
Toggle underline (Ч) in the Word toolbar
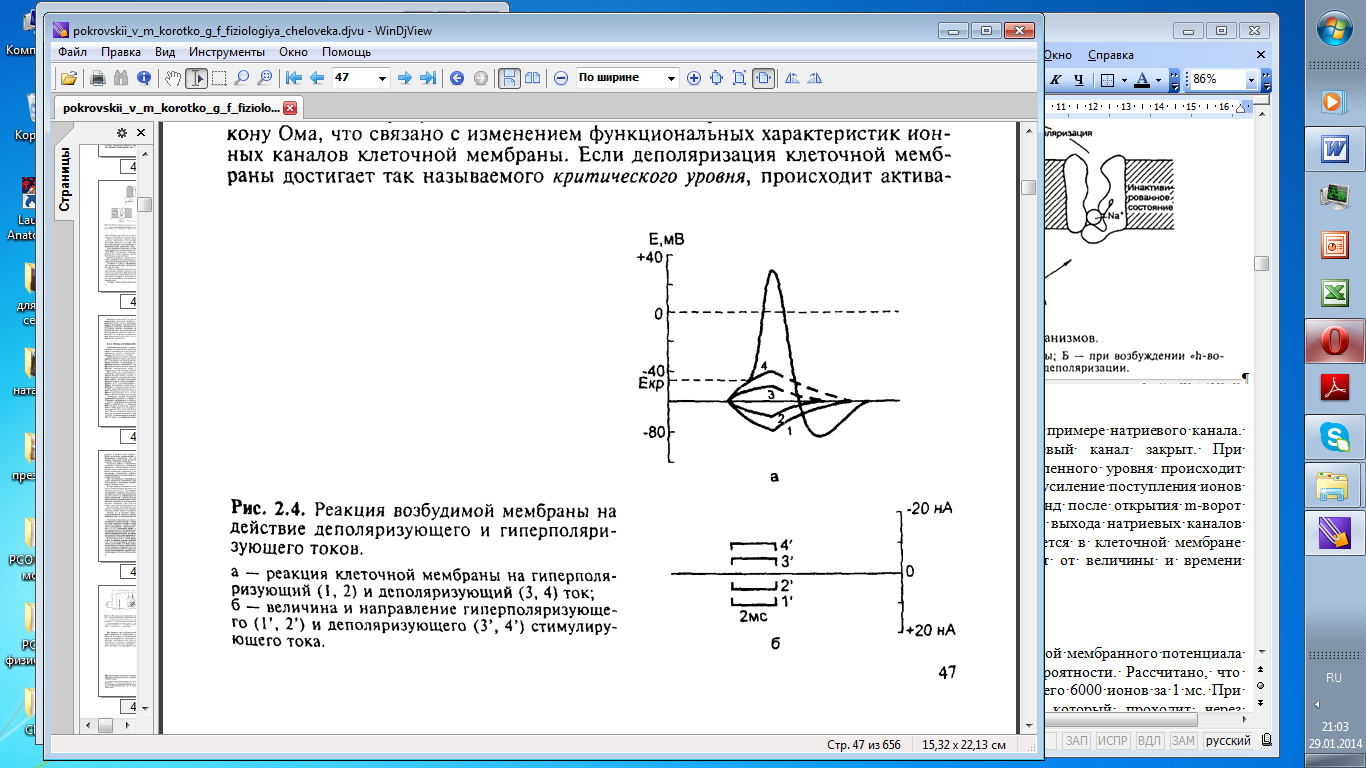click(x=1079, y=80)
